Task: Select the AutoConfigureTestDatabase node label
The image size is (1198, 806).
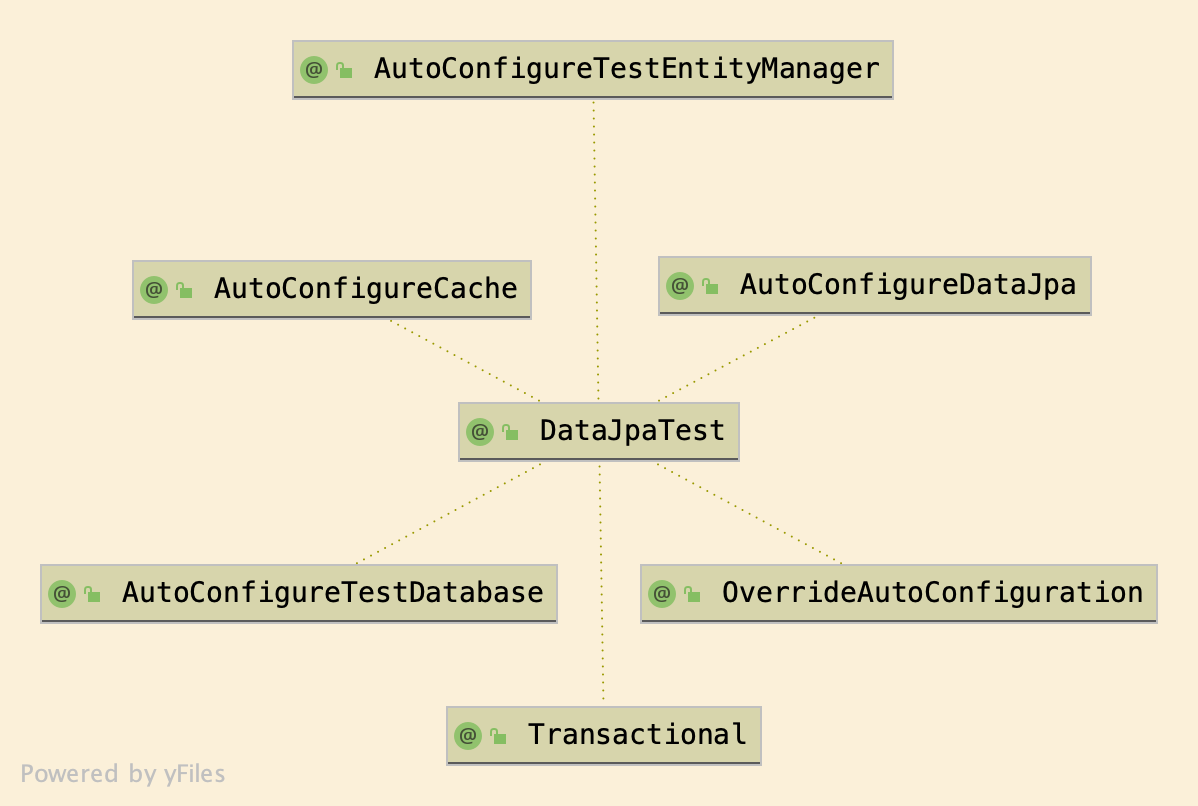Action: (332, 593)
